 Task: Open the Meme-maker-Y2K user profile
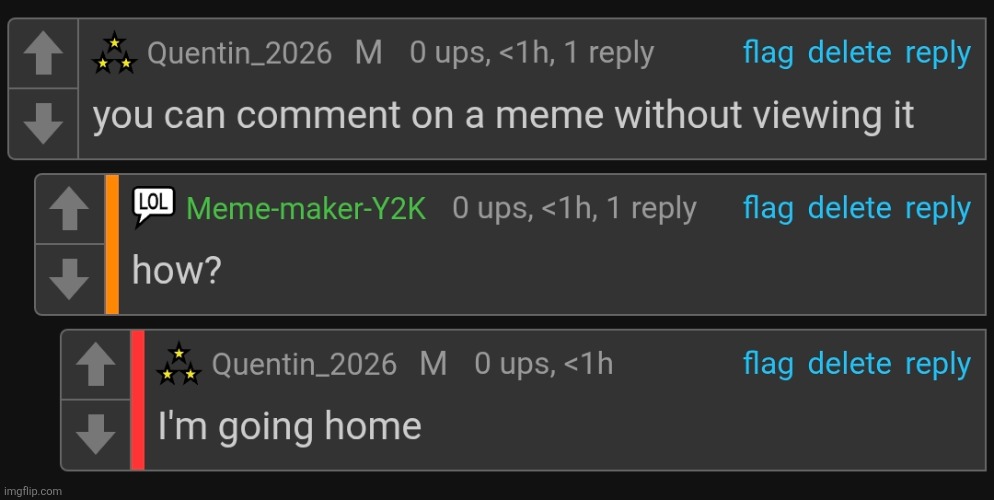tap(306, 209)
